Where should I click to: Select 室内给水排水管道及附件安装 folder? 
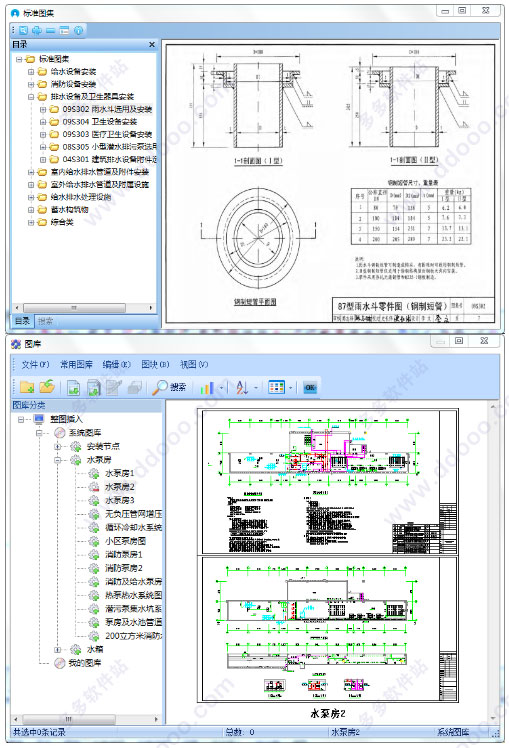100,172
